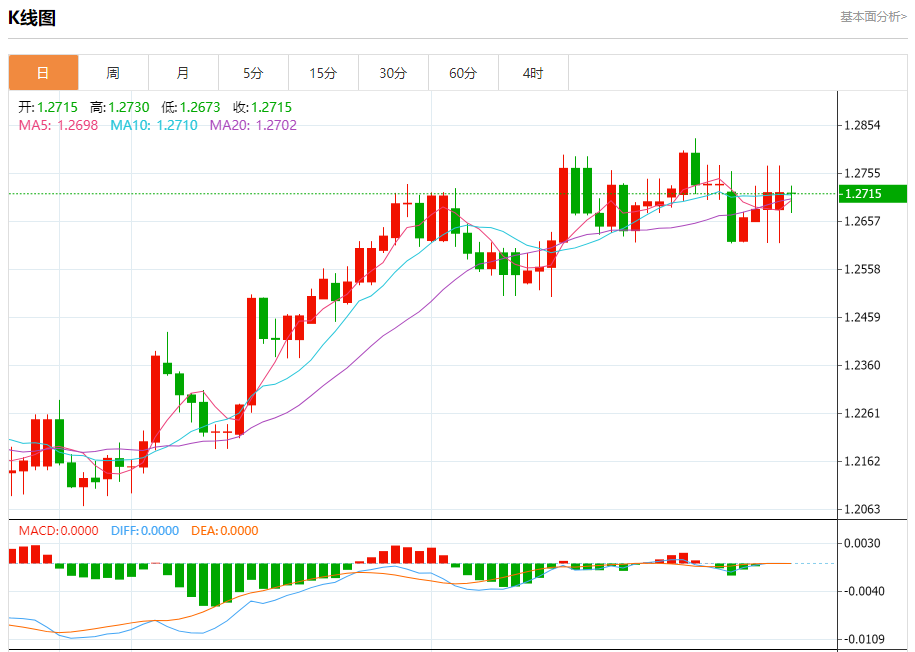Click the DIFF:0.0000 readout
Screen dimensions: 915x652
pos(145,531)
